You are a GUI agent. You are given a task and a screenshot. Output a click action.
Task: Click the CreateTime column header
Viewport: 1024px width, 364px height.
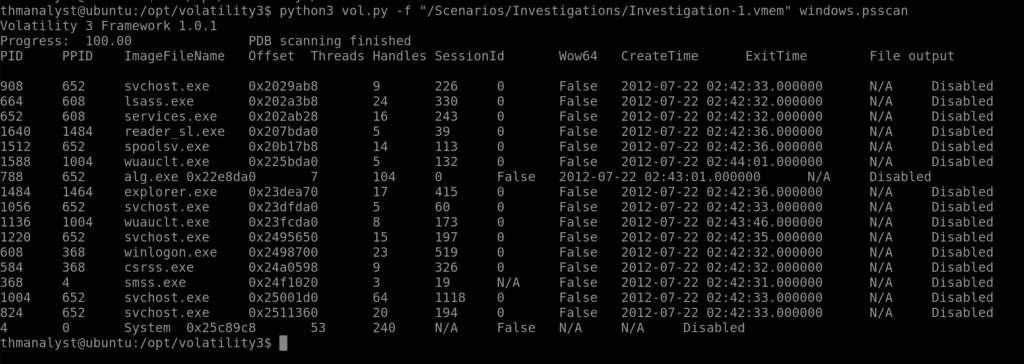660,56
